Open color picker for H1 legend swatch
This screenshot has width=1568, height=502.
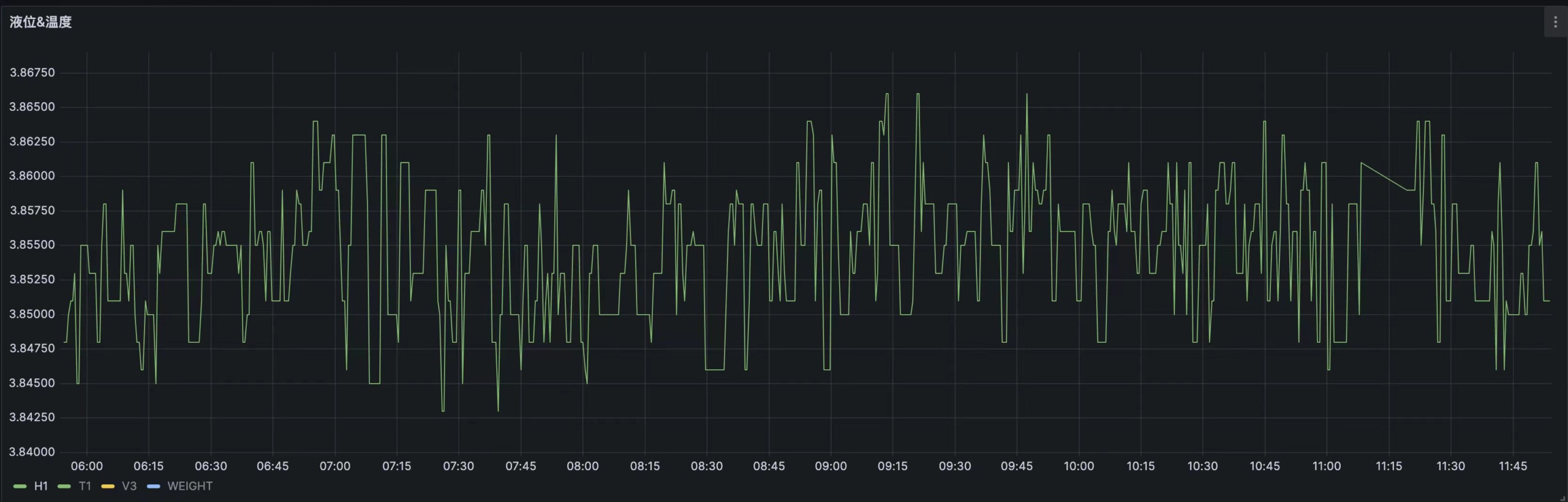coord(20,487)
